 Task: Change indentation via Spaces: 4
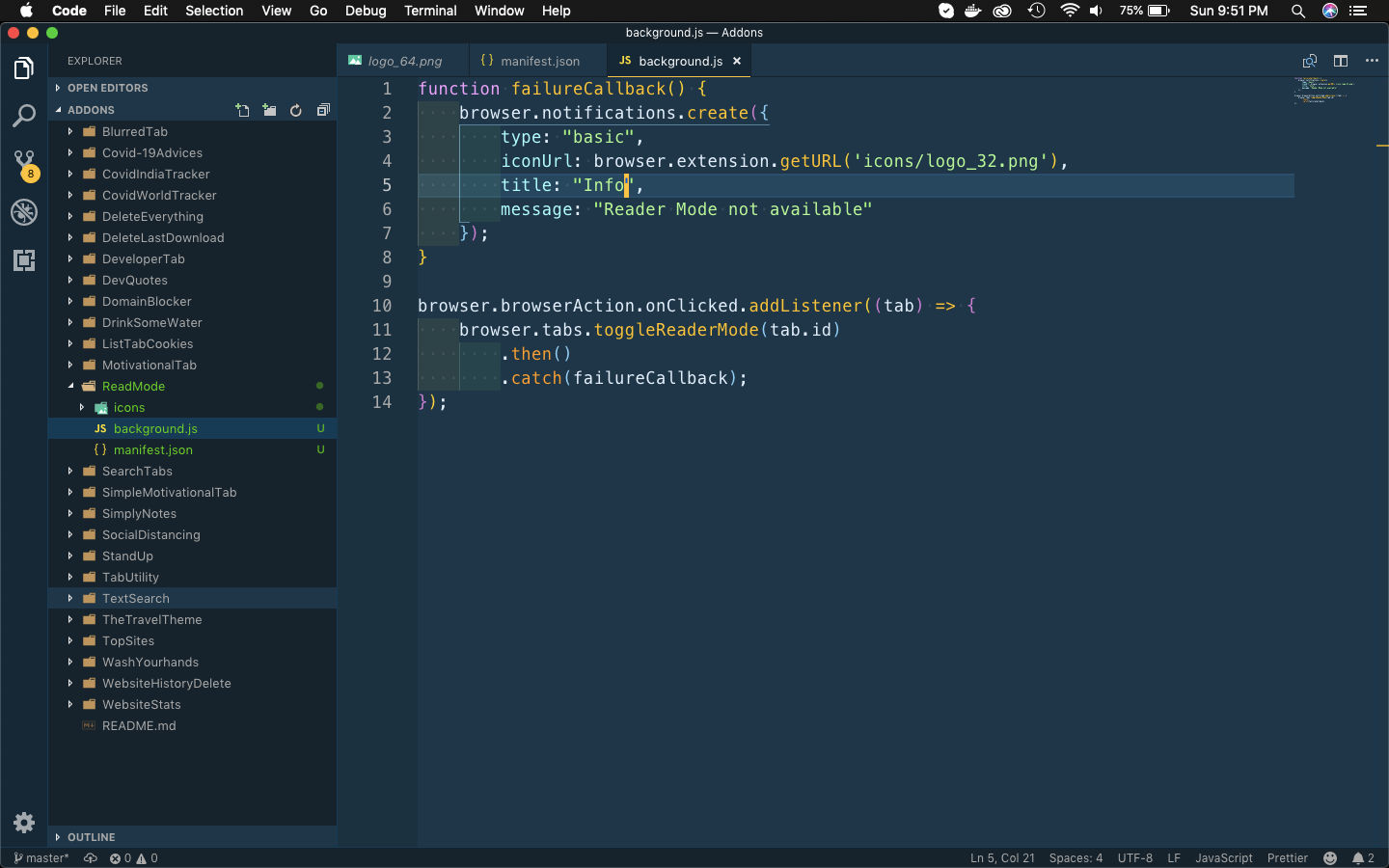coord(1076,858)
